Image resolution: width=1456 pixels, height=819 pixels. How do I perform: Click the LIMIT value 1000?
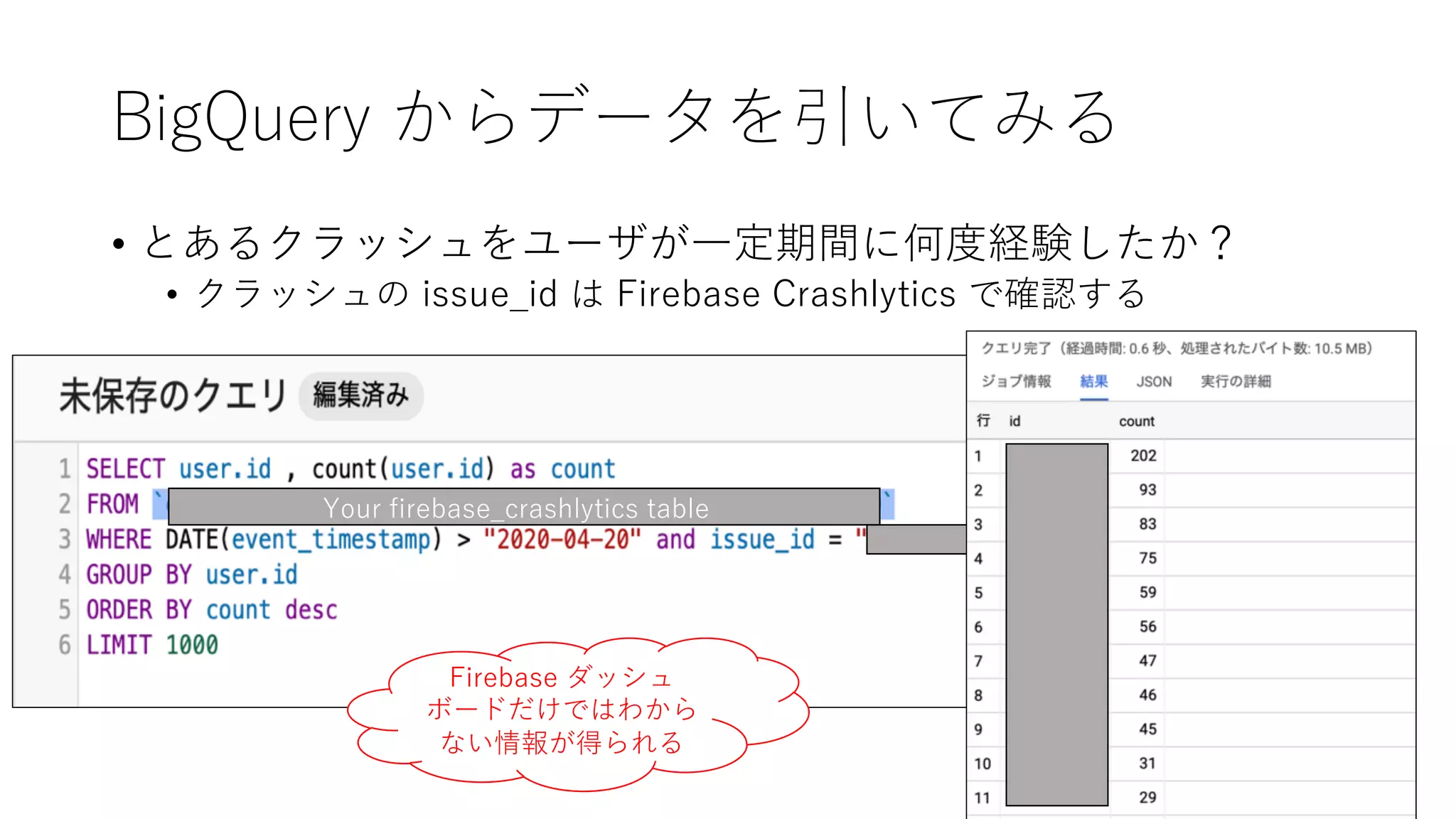pyautogui.click(x=192, y=645)
